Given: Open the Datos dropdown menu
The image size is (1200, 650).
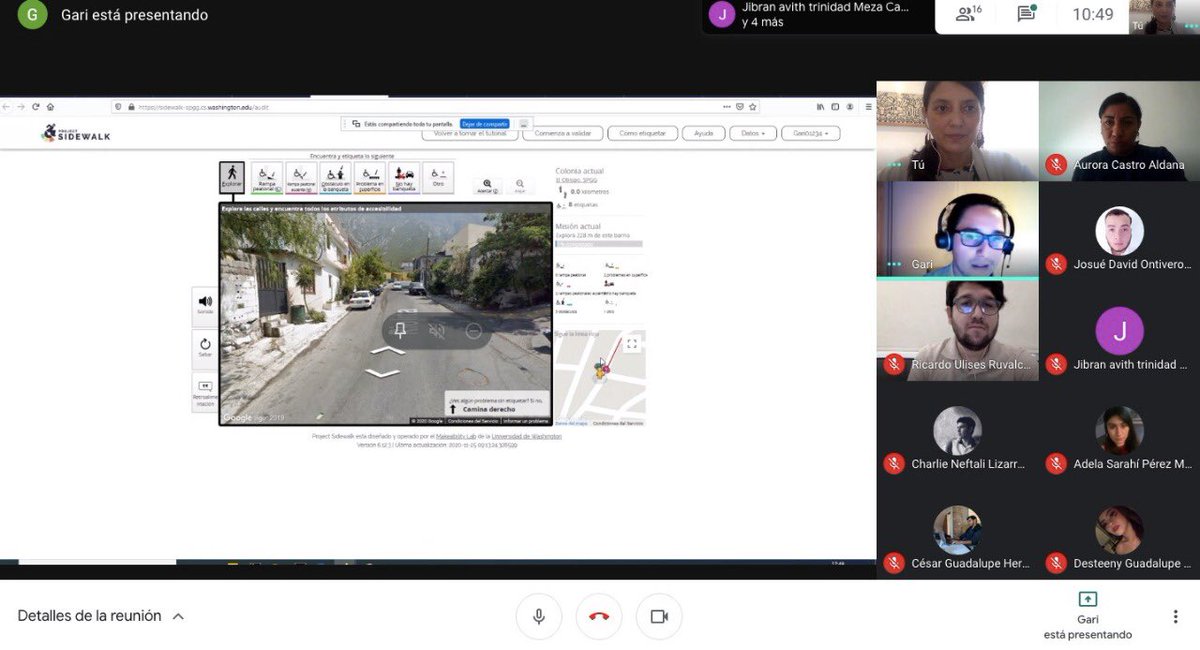Looking at the screenshot, I should [753, 133].
